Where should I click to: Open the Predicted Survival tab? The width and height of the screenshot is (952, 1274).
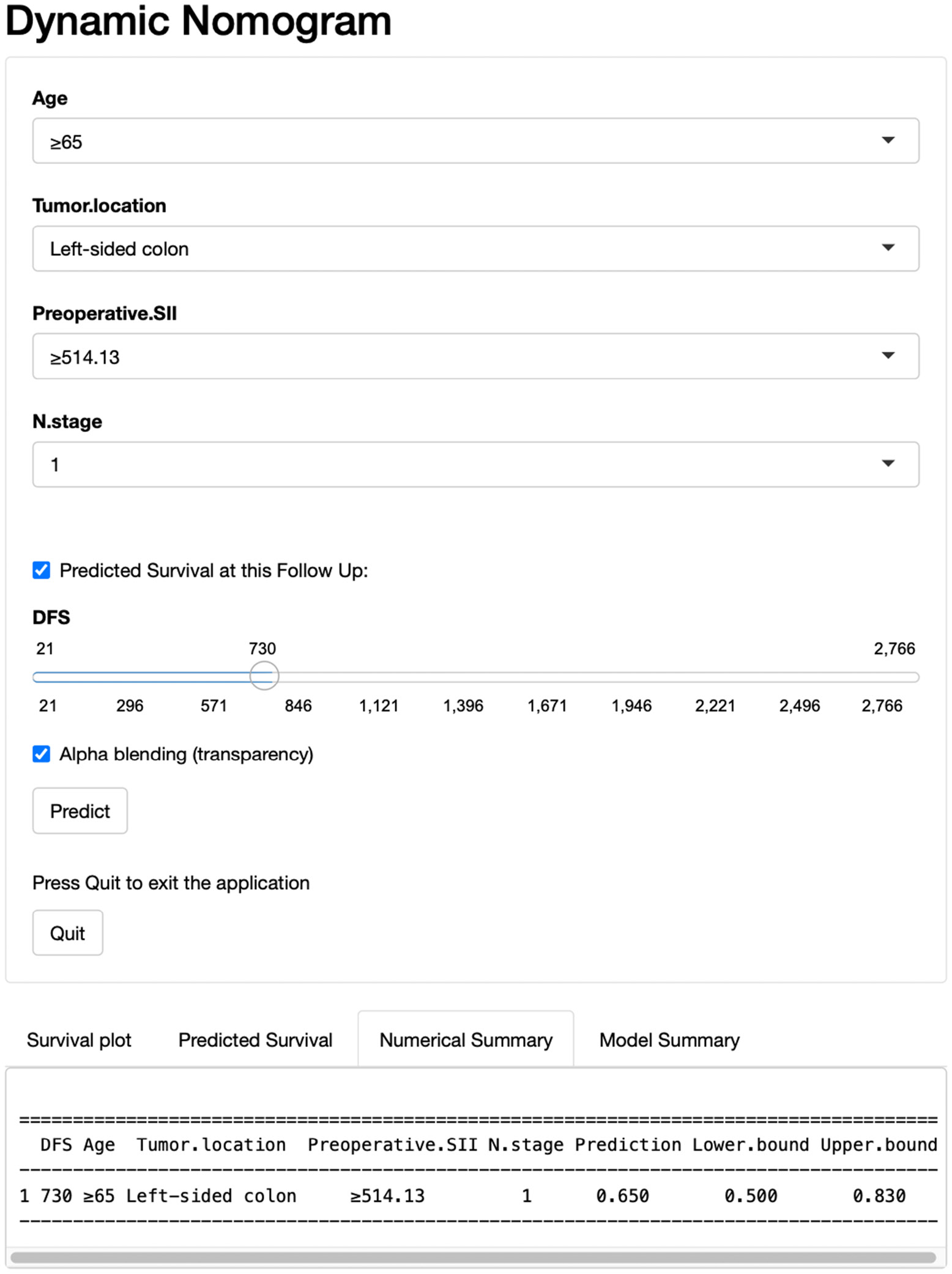(255, 1040)
